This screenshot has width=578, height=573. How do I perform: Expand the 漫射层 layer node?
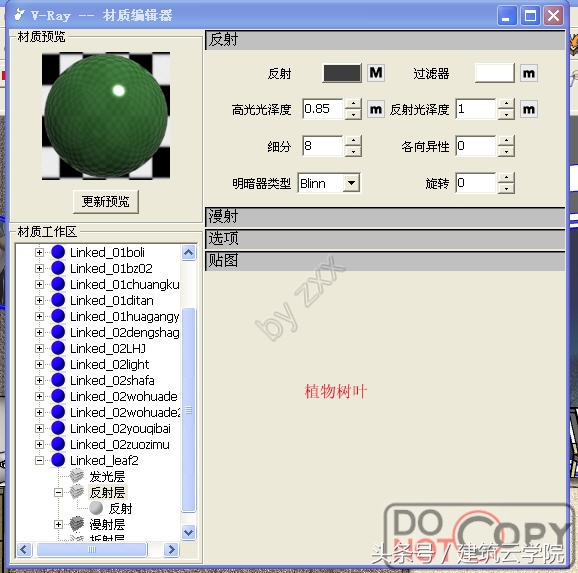click(58, 524)
